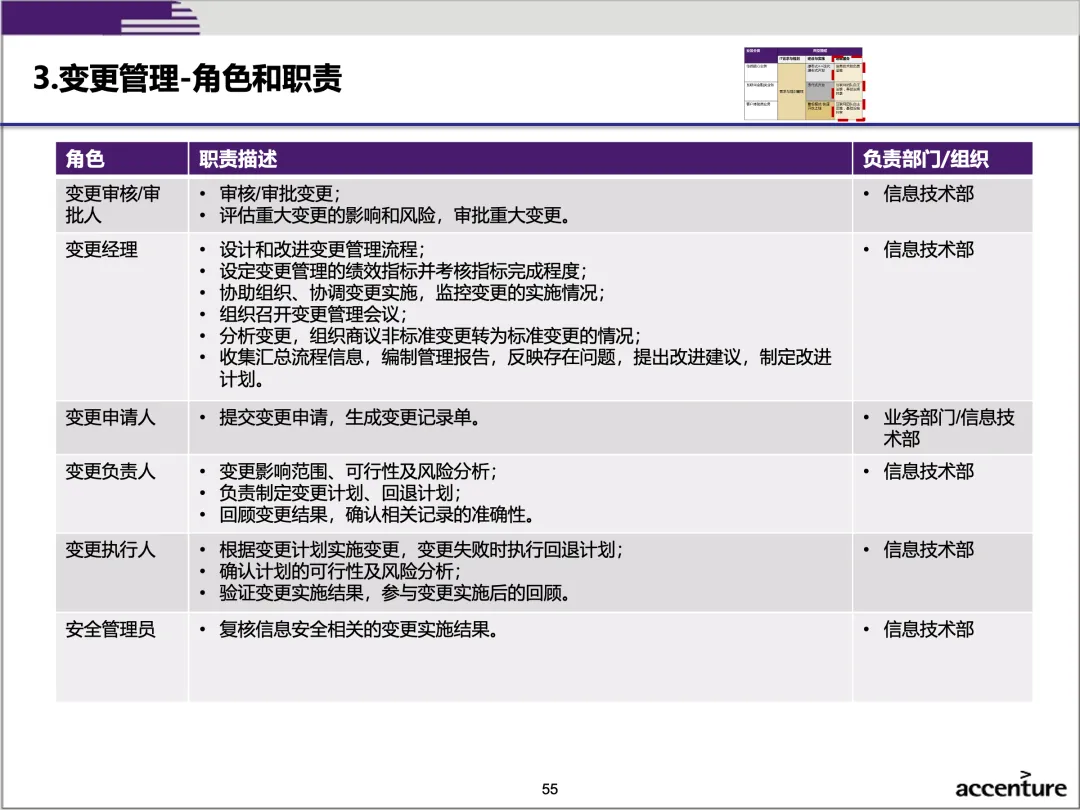Click the line 根据变更计划实施变更
Screen dimensions: 1080x810
421,550
